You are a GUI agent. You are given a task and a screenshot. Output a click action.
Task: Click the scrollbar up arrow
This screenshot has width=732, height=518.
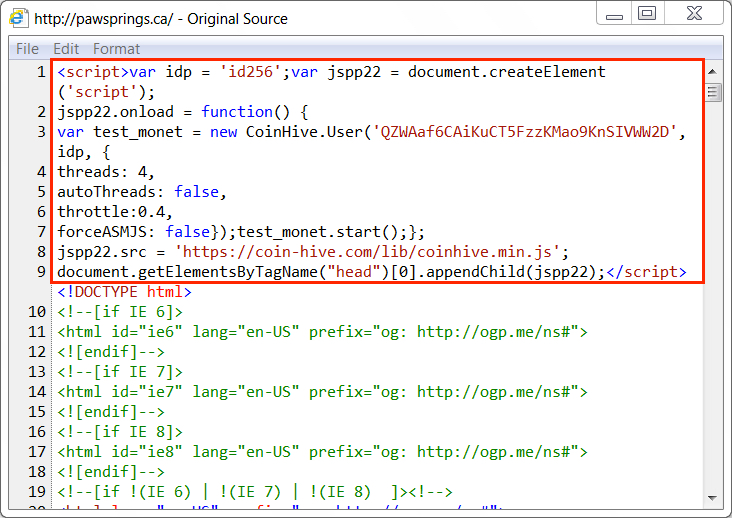tap(712, 71)
